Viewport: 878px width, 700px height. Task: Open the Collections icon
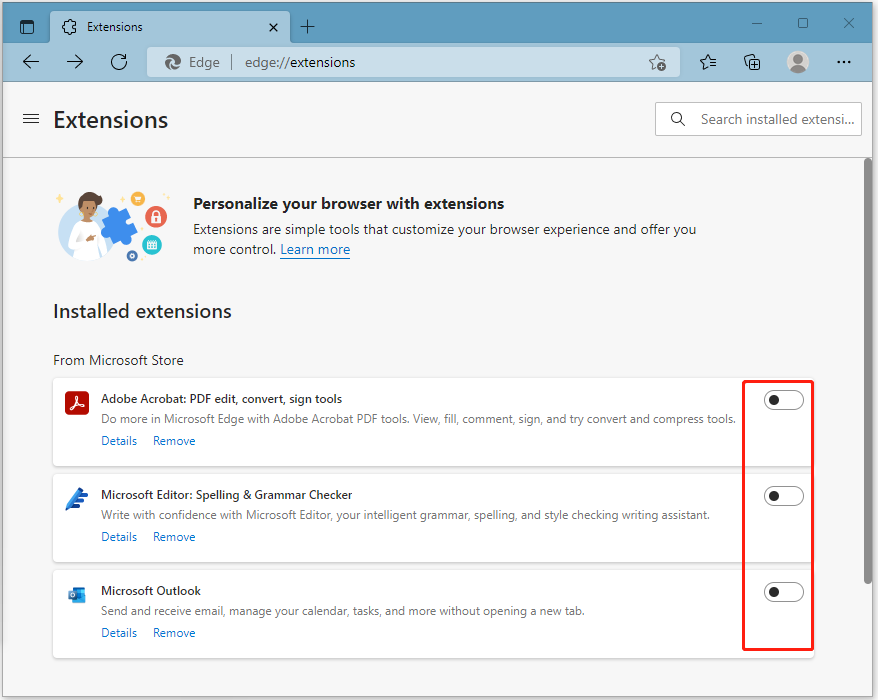(x=752, y=62)
